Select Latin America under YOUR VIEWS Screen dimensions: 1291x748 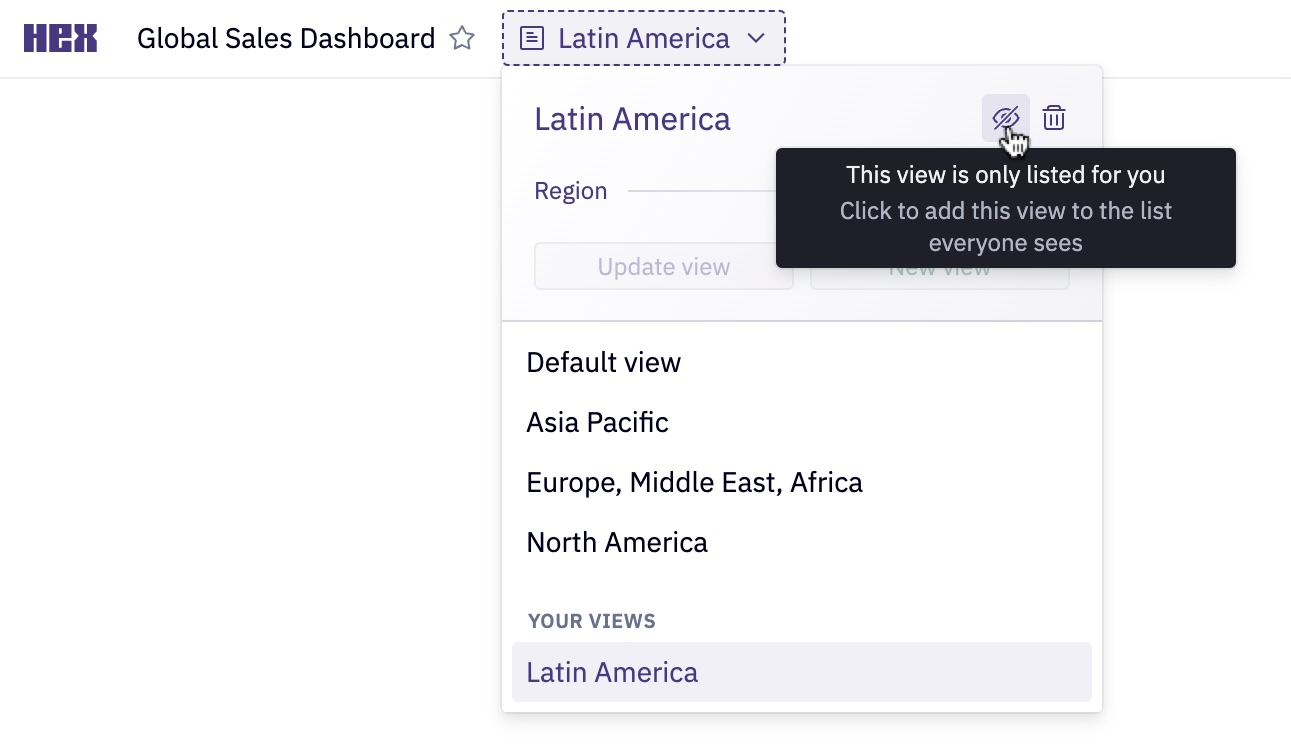click(x=612, y=672)
